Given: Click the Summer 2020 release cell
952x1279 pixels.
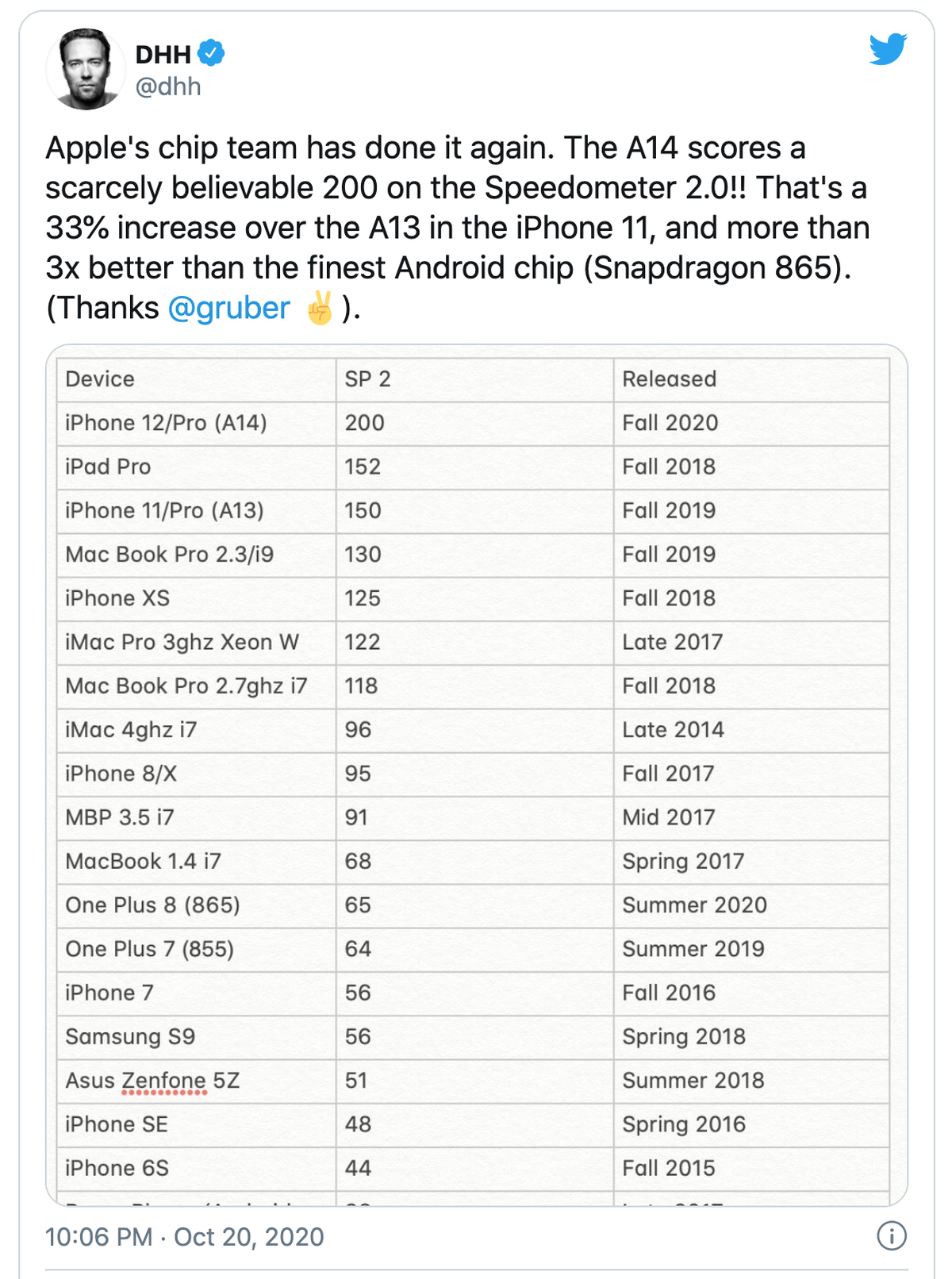Looking at the screenshot, I should pyautogui.click(x=751, y=905).
